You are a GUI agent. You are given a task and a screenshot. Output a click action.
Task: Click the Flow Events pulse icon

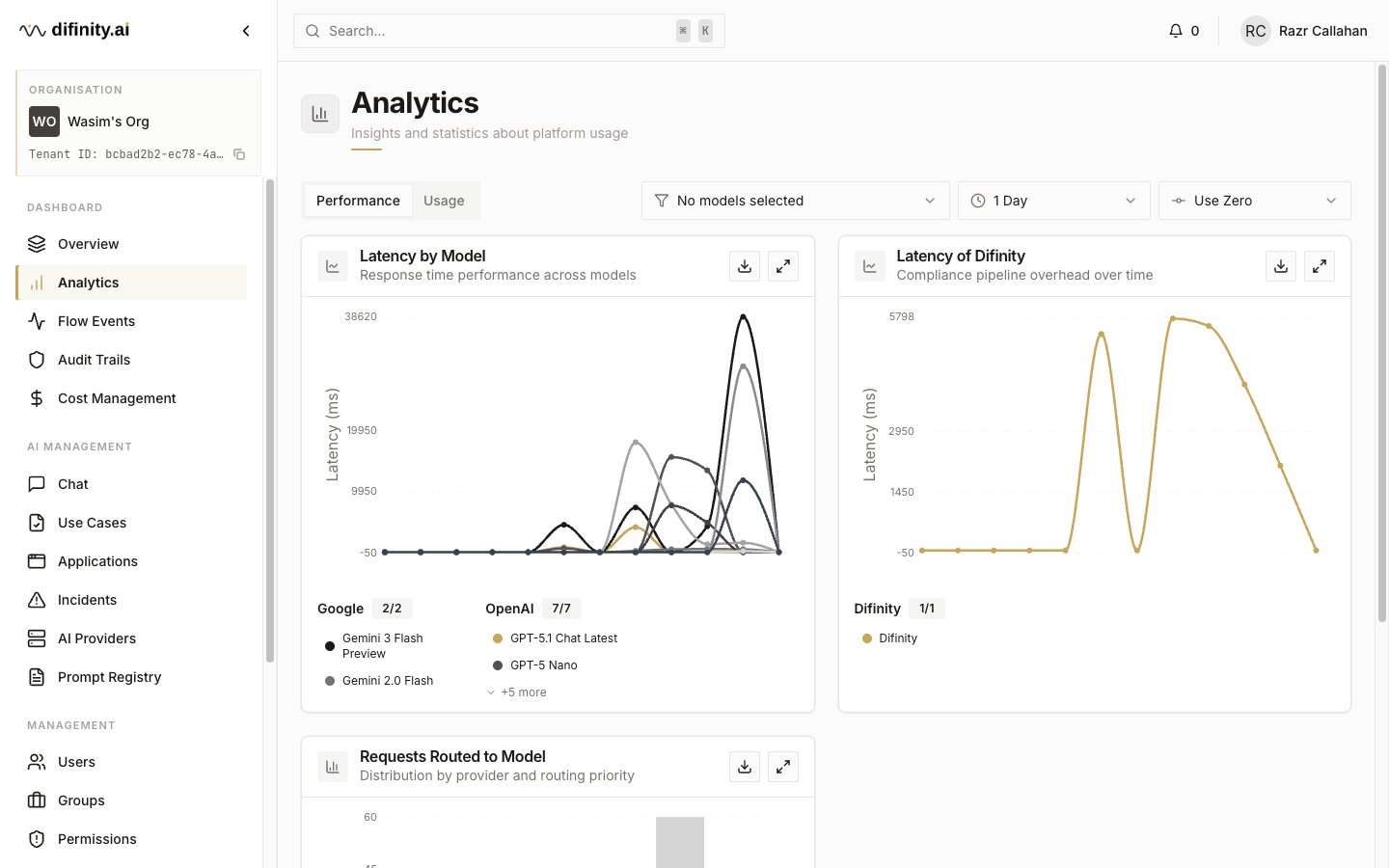[x=37, y=321]
